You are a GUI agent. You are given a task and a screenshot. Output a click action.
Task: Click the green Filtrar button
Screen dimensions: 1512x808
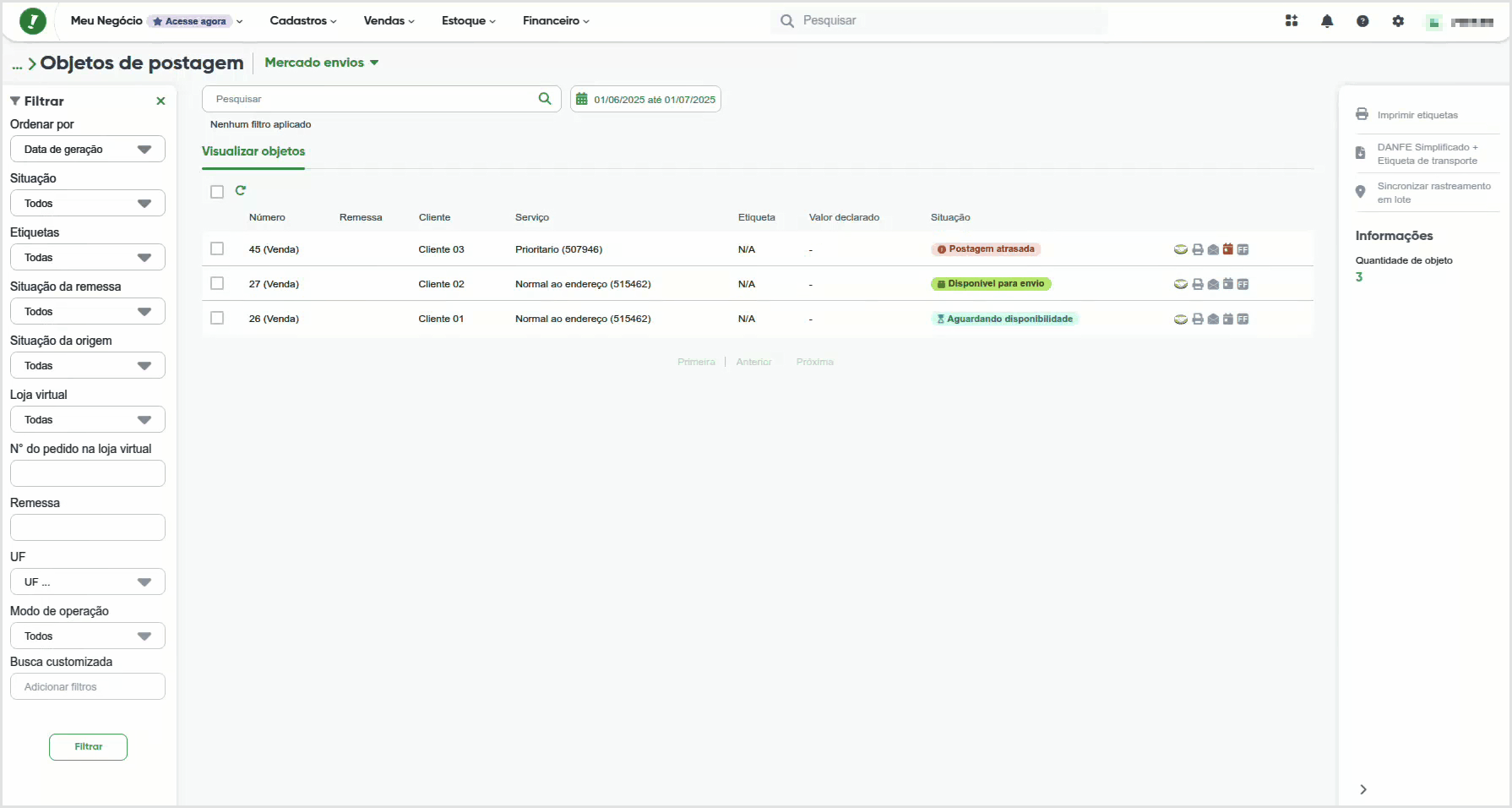88,747
